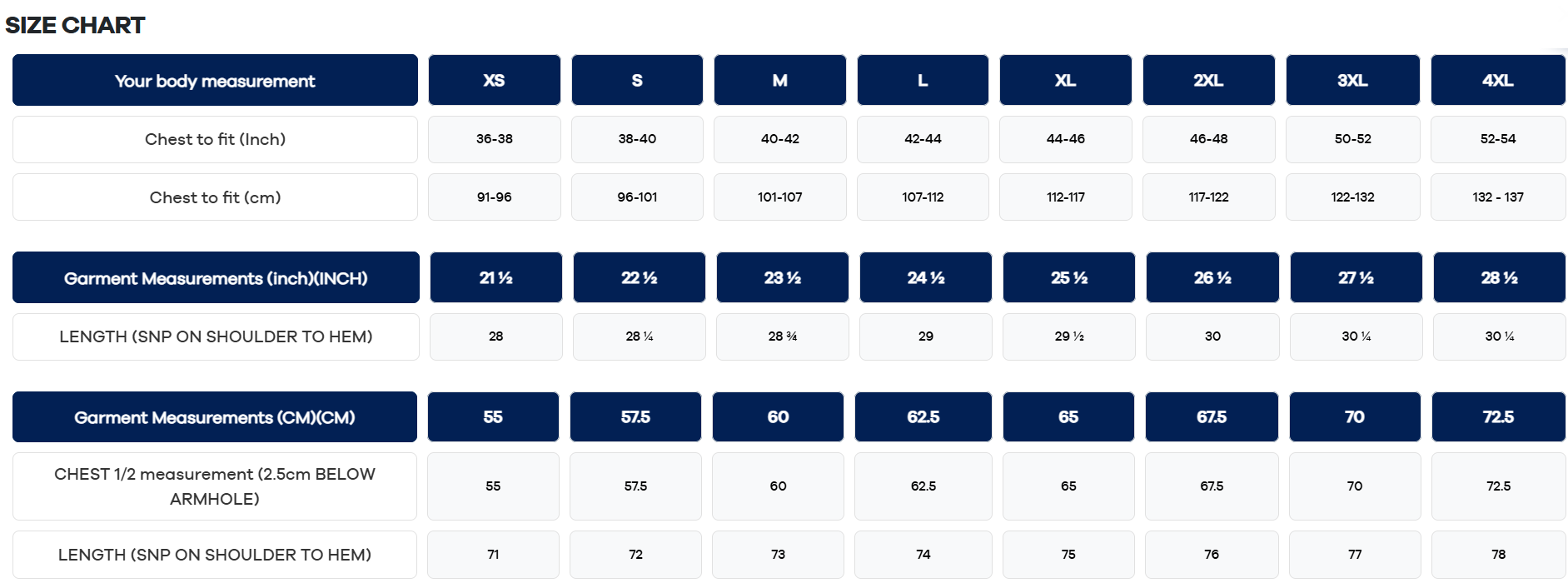Select the 50-52 chest inch cell
This screenshot has width=1568, height=588.
coord(1352,139)
